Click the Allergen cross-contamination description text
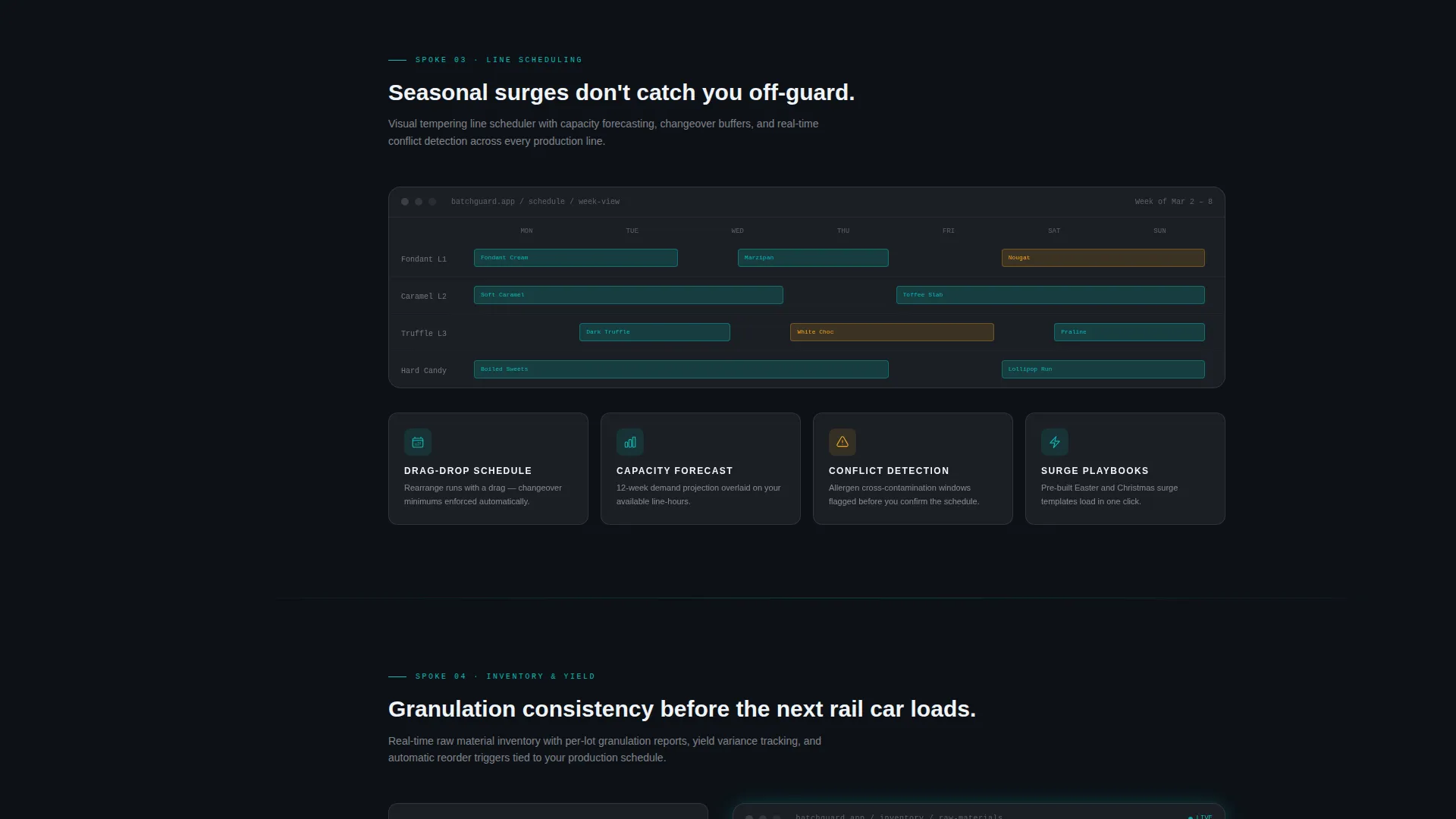 (x=904, y=494)
